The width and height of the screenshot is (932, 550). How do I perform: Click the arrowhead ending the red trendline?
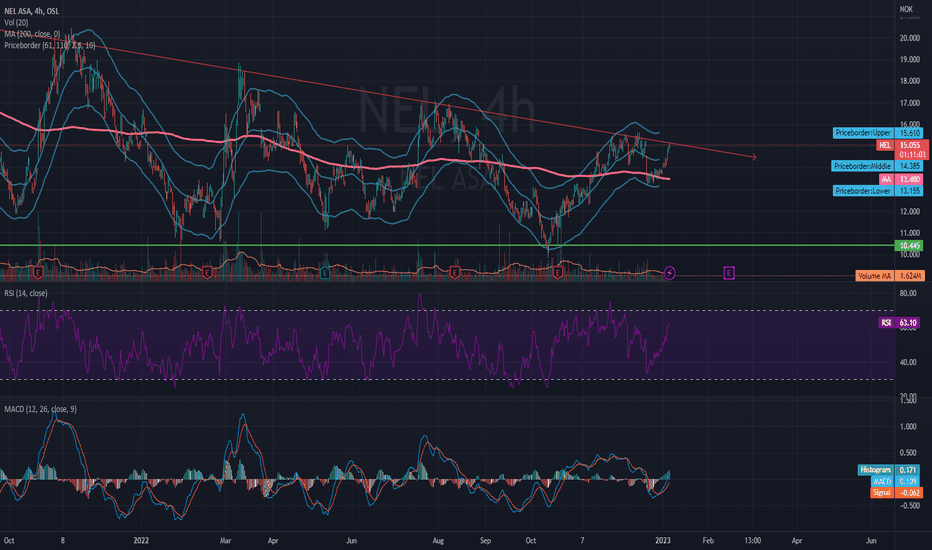[754, 157]
